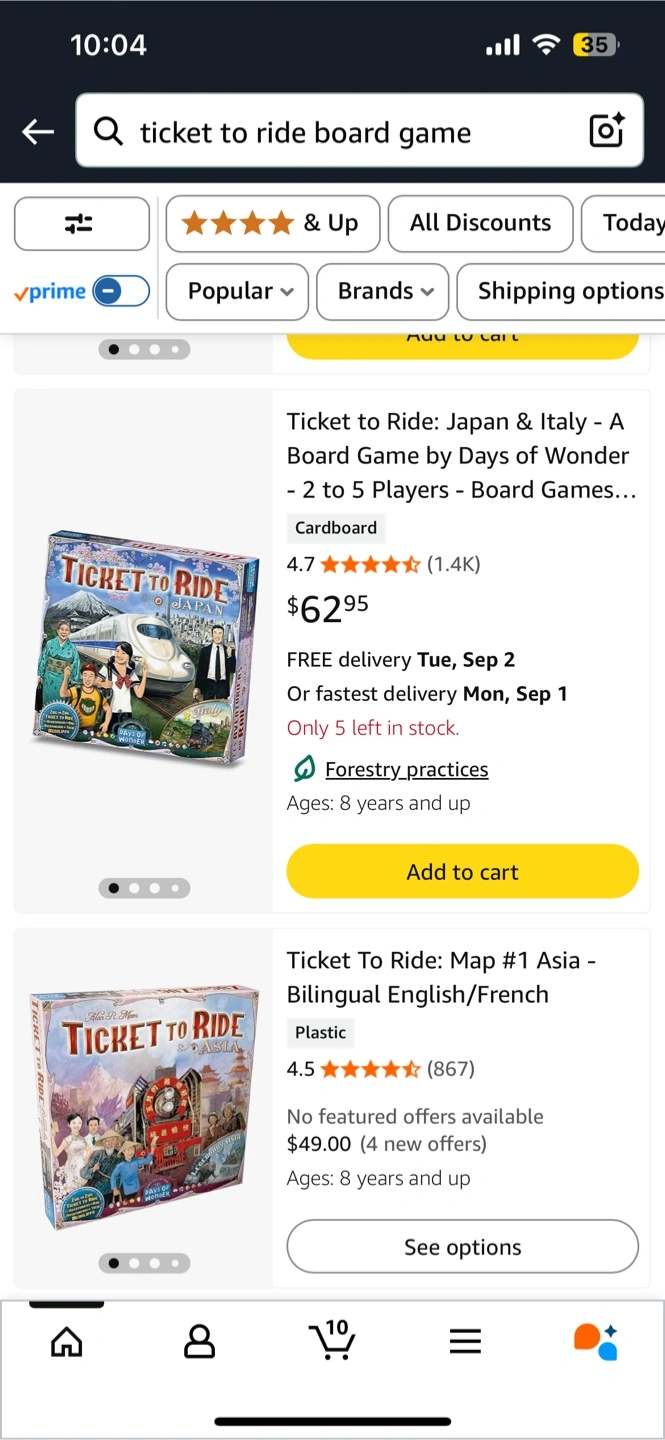
Task: Tap the search field text
Action: coord(305,132)
